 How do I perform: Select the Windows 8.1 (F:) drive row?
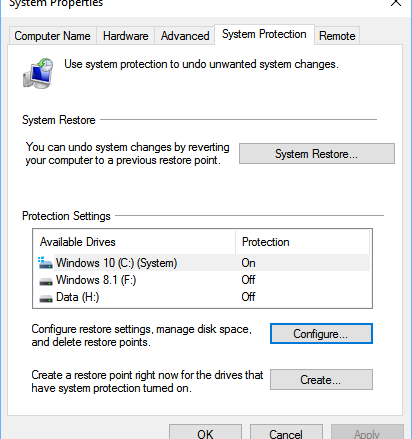(203, 280)
